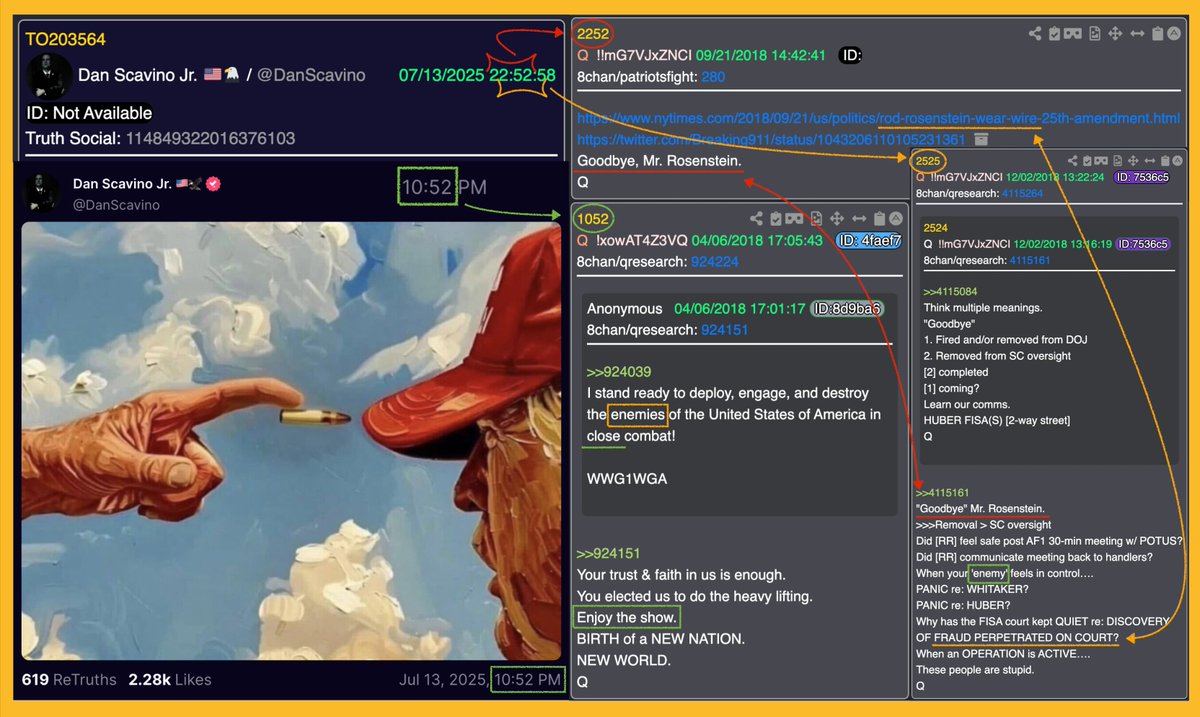Open post number 2525
Image resolution: width=1200 pixels, height=717 pixels.
pos(929,161)
